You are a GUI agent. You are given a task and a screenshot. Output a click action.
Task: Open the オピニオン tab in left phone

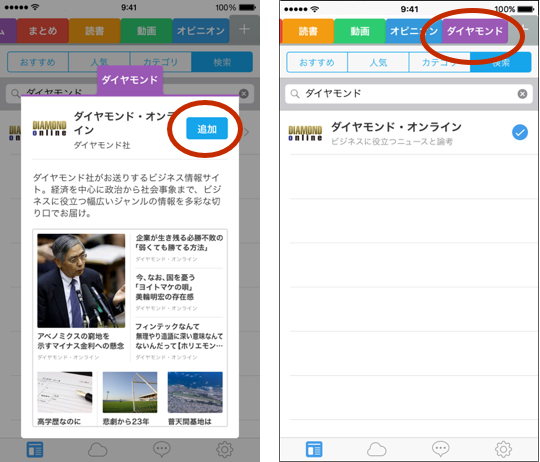click(x=200, y=31)
